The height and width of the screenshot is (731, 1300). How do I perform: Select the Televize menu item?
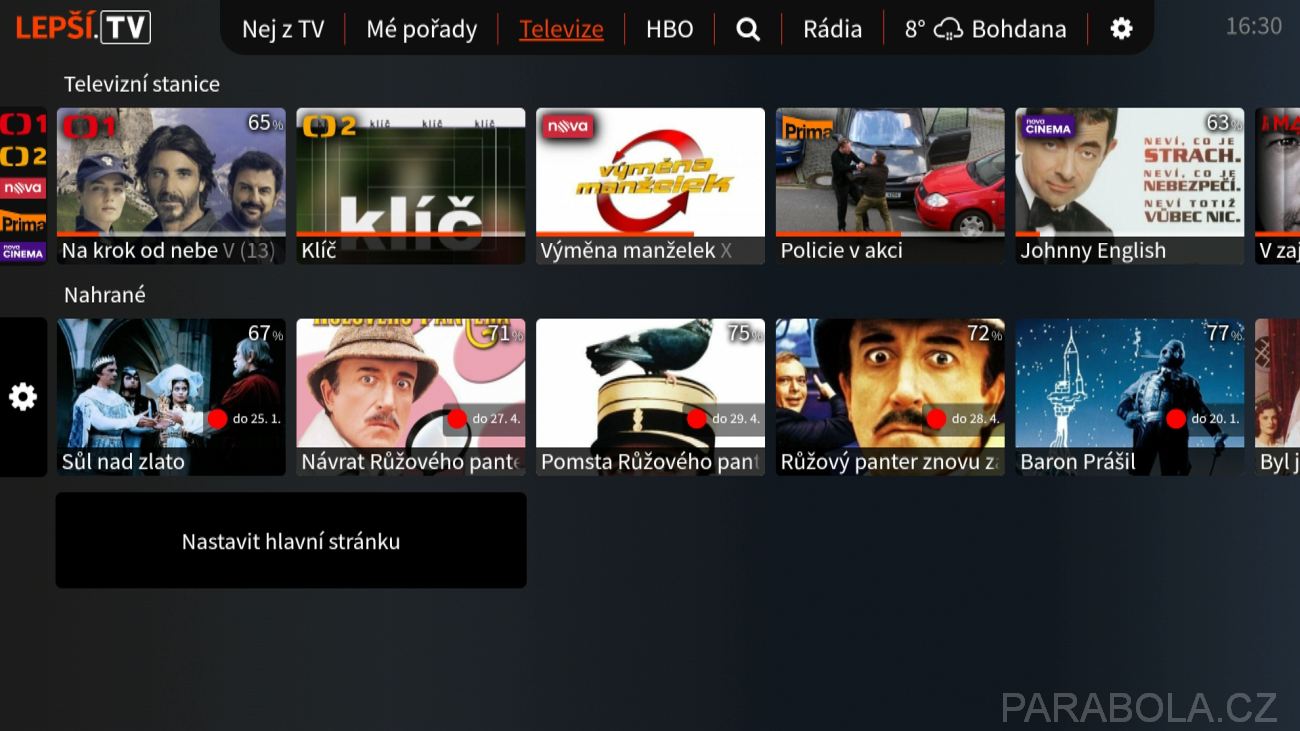(561, 29)
